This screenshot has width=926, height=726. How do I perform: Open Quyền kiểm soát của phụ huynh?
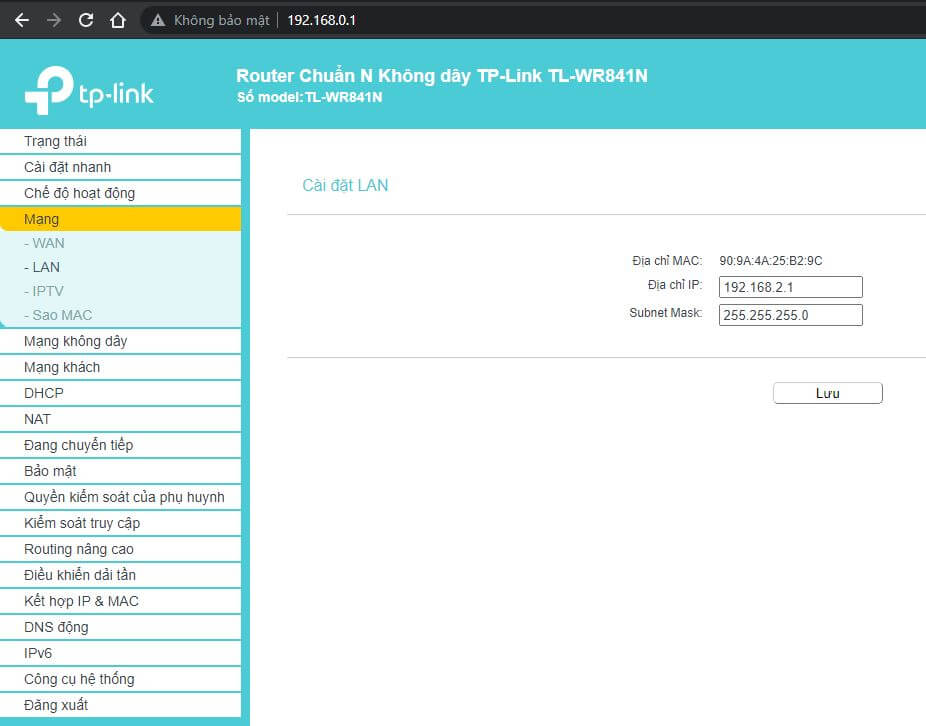[120, 497]
